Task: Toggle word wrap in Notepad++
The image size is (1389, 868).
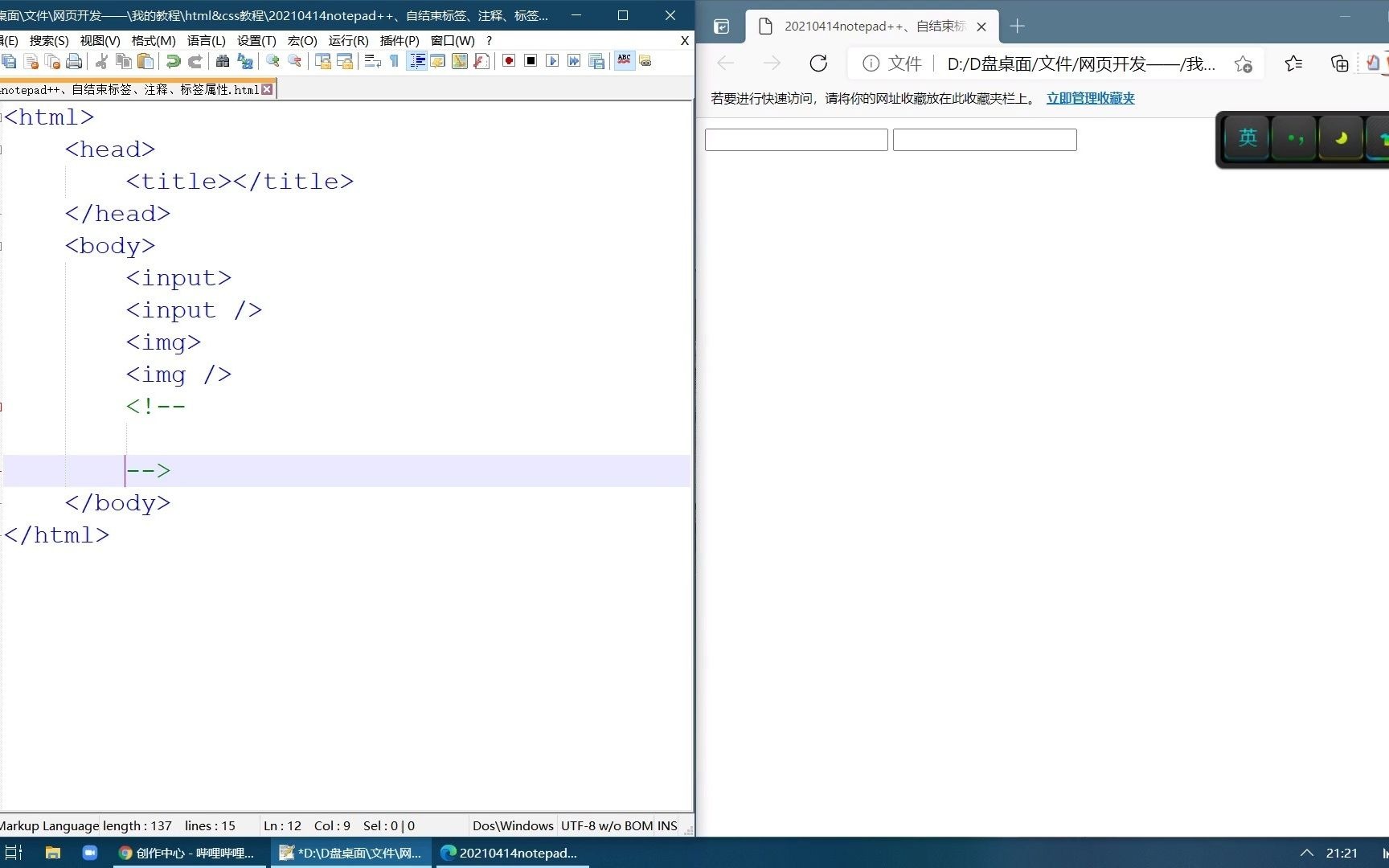Action: (x=373, y=61)
